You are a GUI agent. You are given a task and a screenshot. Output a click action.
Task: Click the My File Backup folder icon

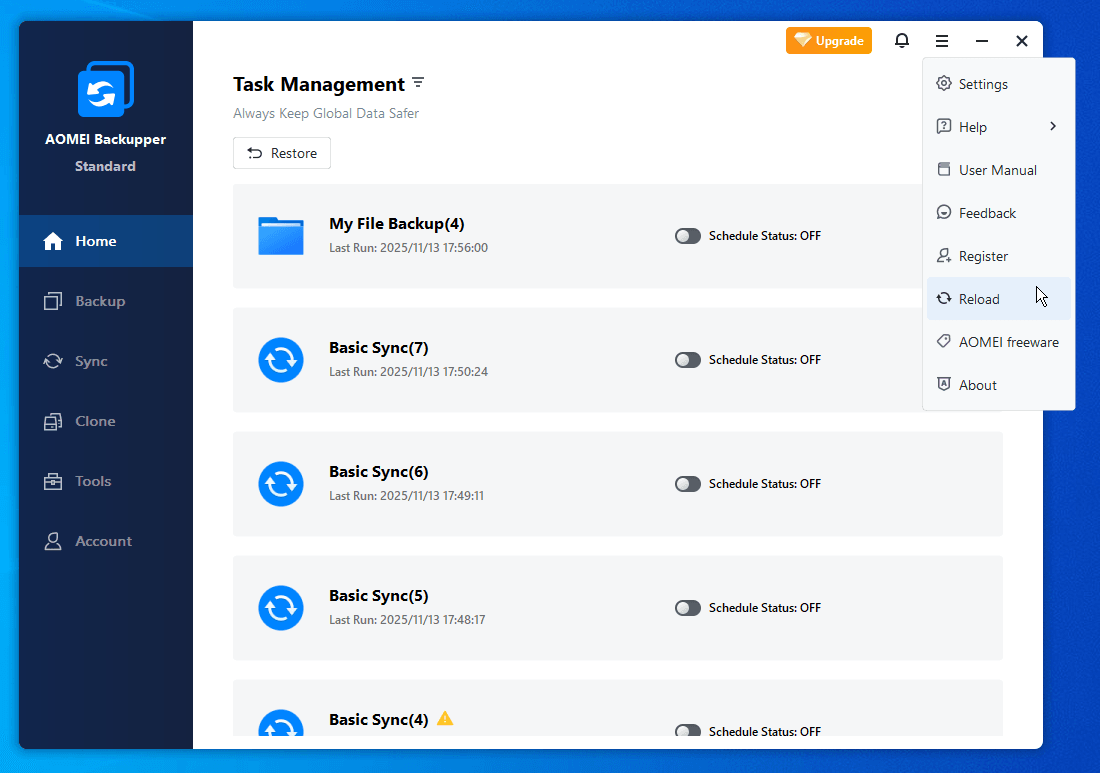[281, 236]
